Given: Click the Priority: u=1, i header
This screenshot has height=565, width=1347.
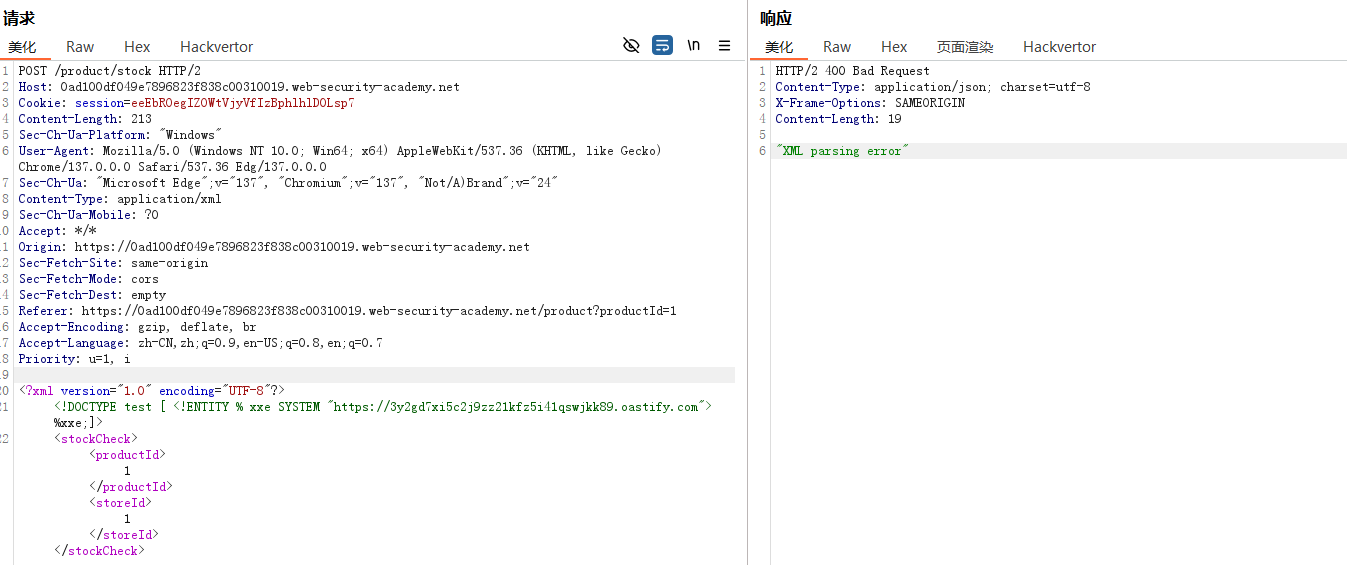Looking at the screenshot, I should point(74,359).
